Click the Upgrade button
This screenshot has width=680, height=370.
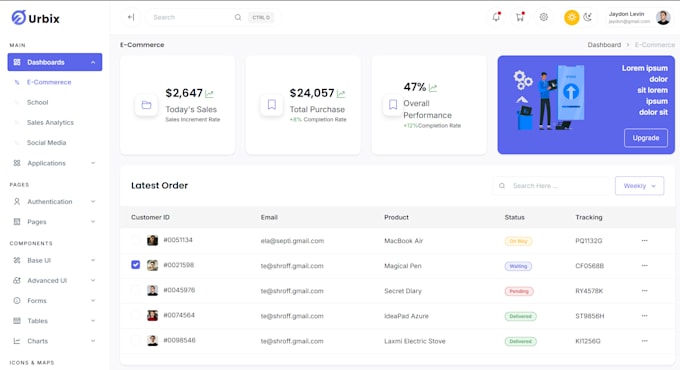coord(646,138)
